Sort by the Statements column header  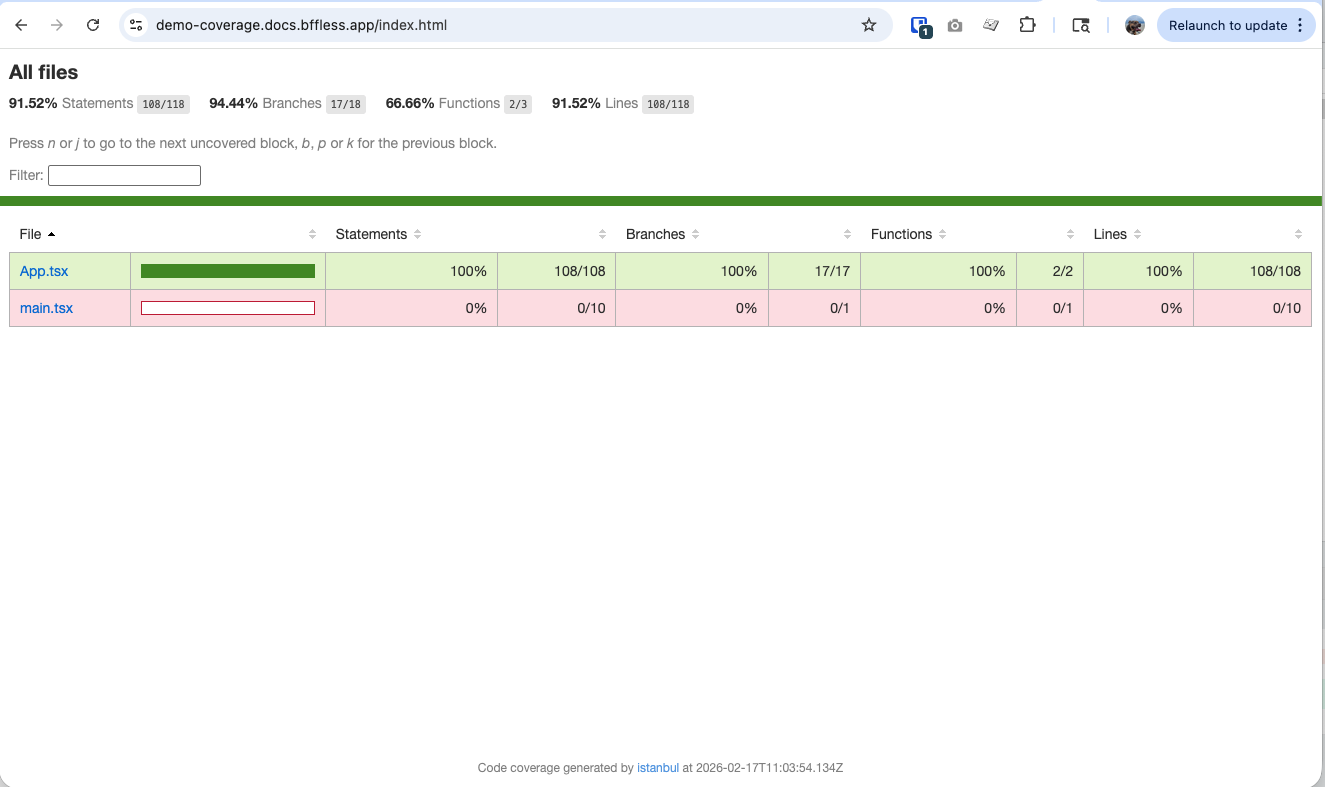point(371,234)
